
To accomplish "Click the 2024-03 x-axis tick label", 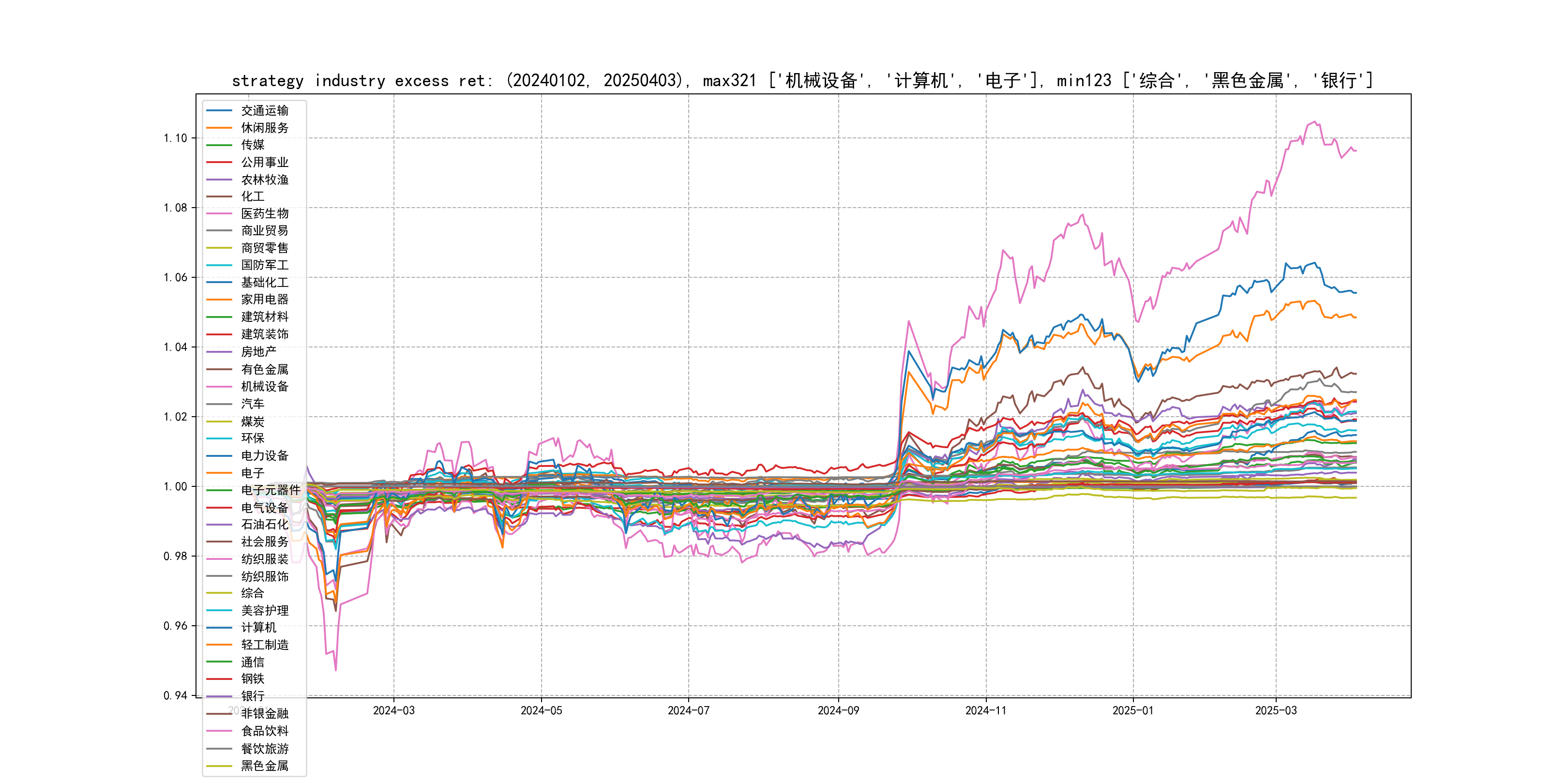I will pyautogui.click(x=393, y=710).
